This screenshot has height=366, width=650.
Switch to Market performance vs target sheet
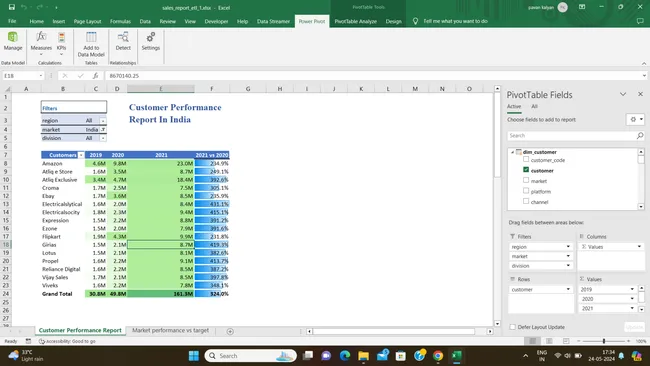pos(170,330)
